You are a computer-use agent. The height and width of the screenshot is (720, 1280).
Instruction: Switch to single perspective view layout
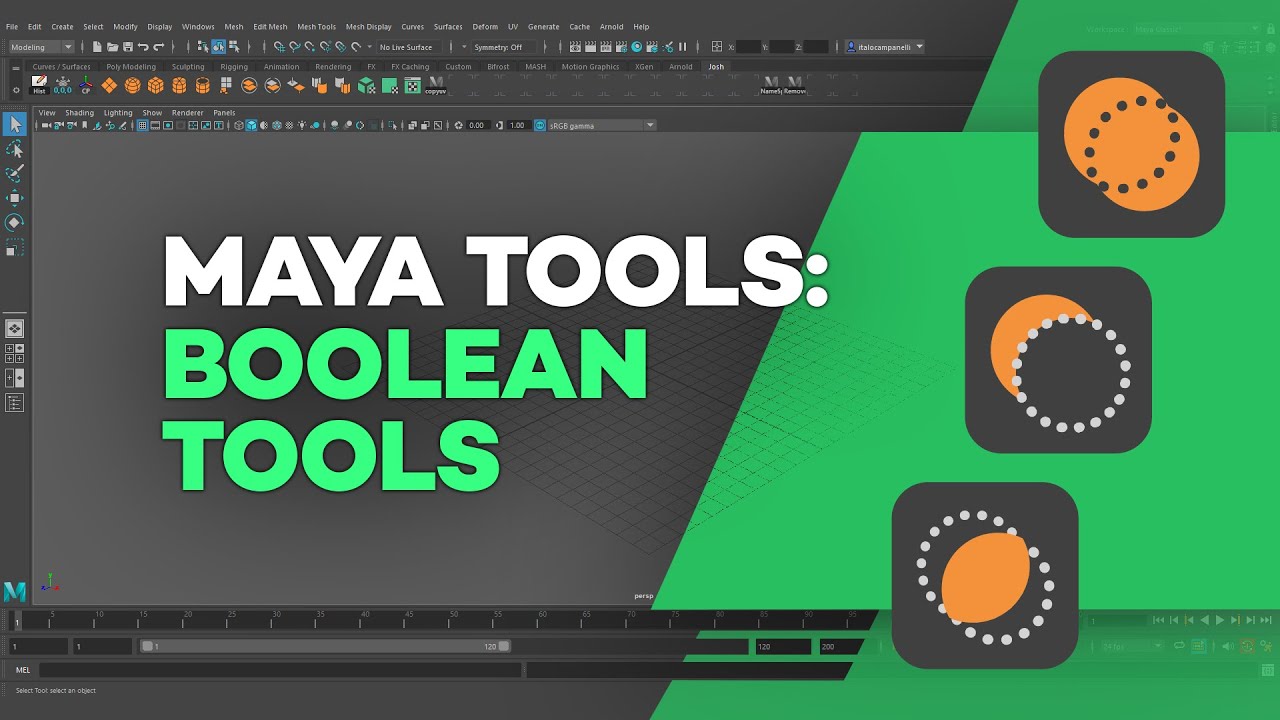pos(15,328)
